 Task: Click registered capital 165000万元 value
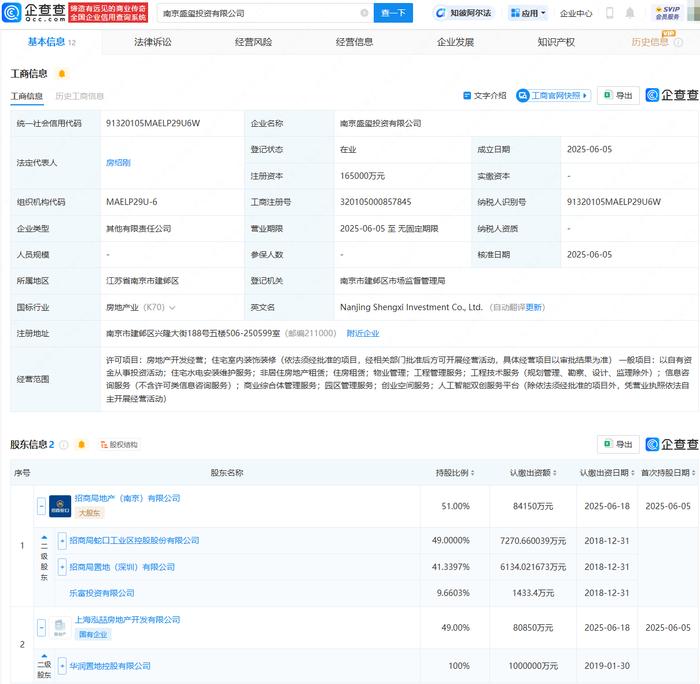[x=362, y=176]
